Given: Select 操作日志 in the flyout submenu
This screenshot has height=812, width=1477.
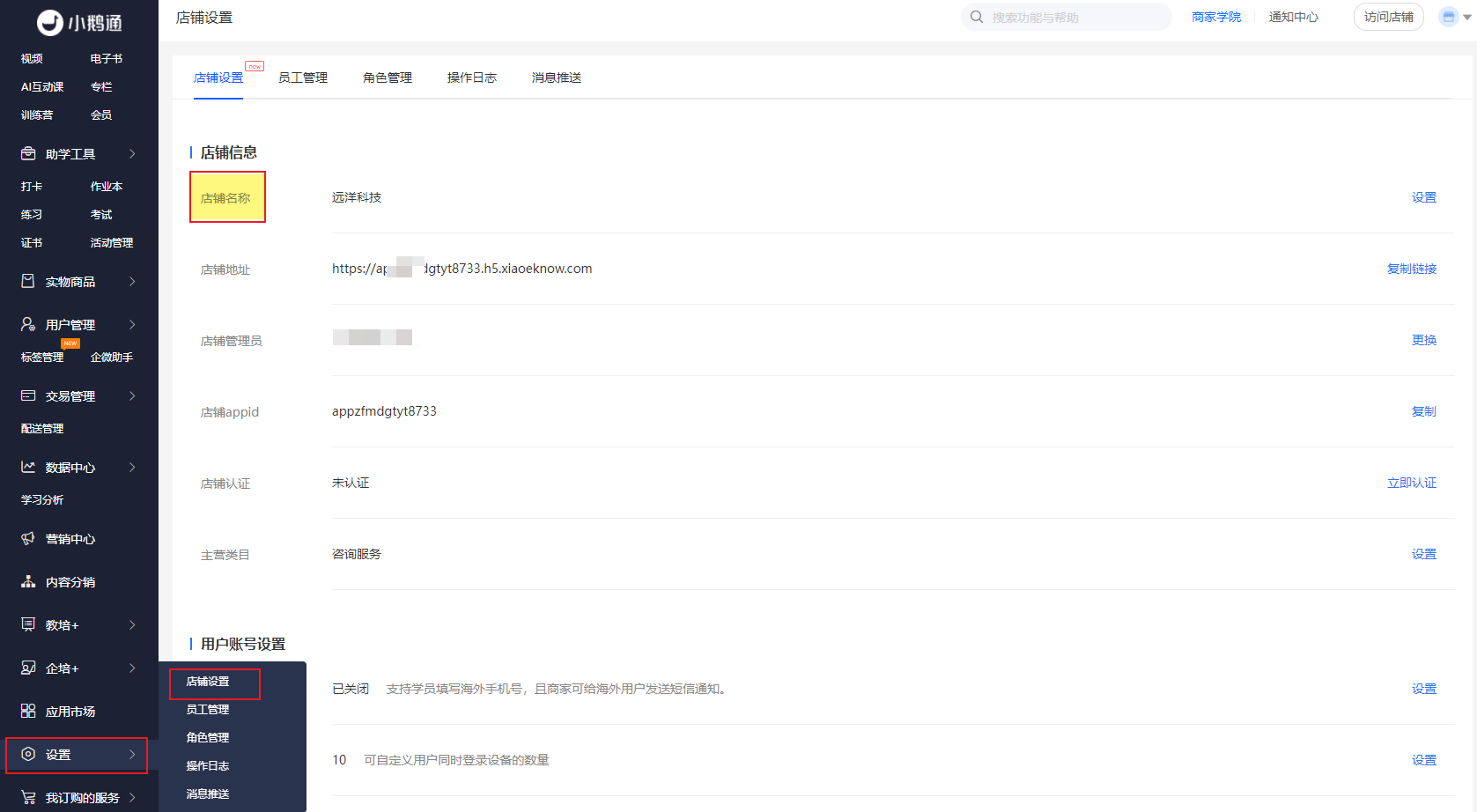Looking at the screenshot, I should click(208, 765).
